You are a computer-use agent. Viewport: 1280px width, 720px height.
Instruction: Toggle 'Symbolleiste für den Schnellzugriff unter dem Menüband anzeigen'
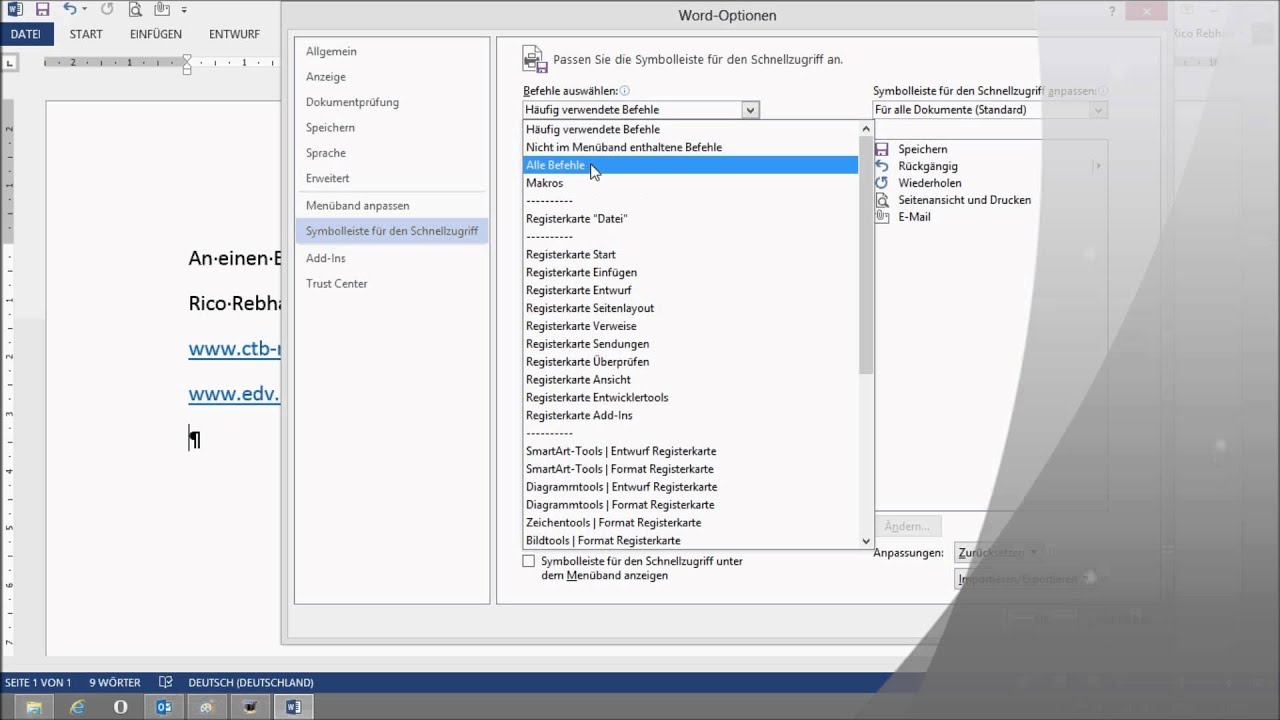529,562
